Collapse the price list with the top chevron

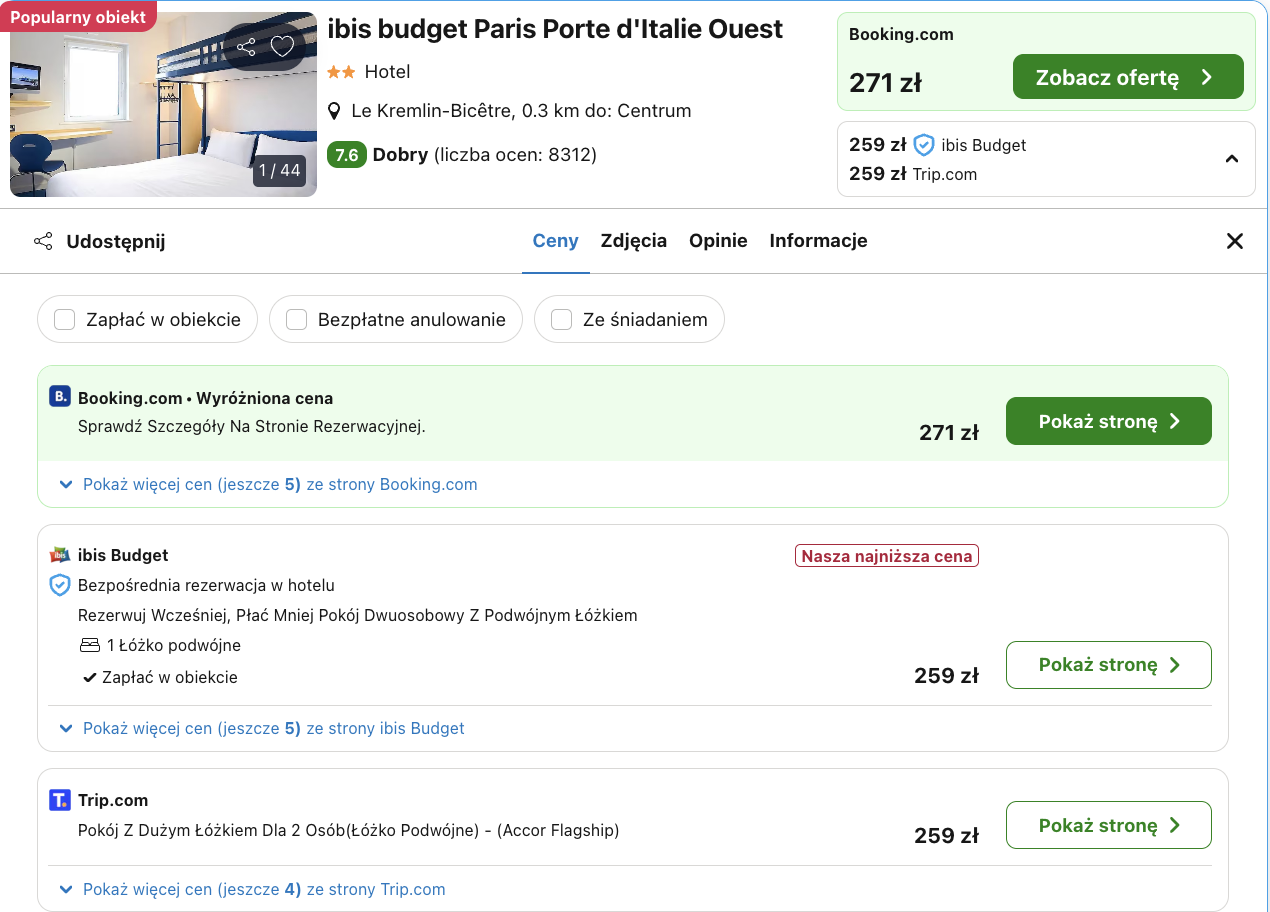click(x=1233, y=158)
